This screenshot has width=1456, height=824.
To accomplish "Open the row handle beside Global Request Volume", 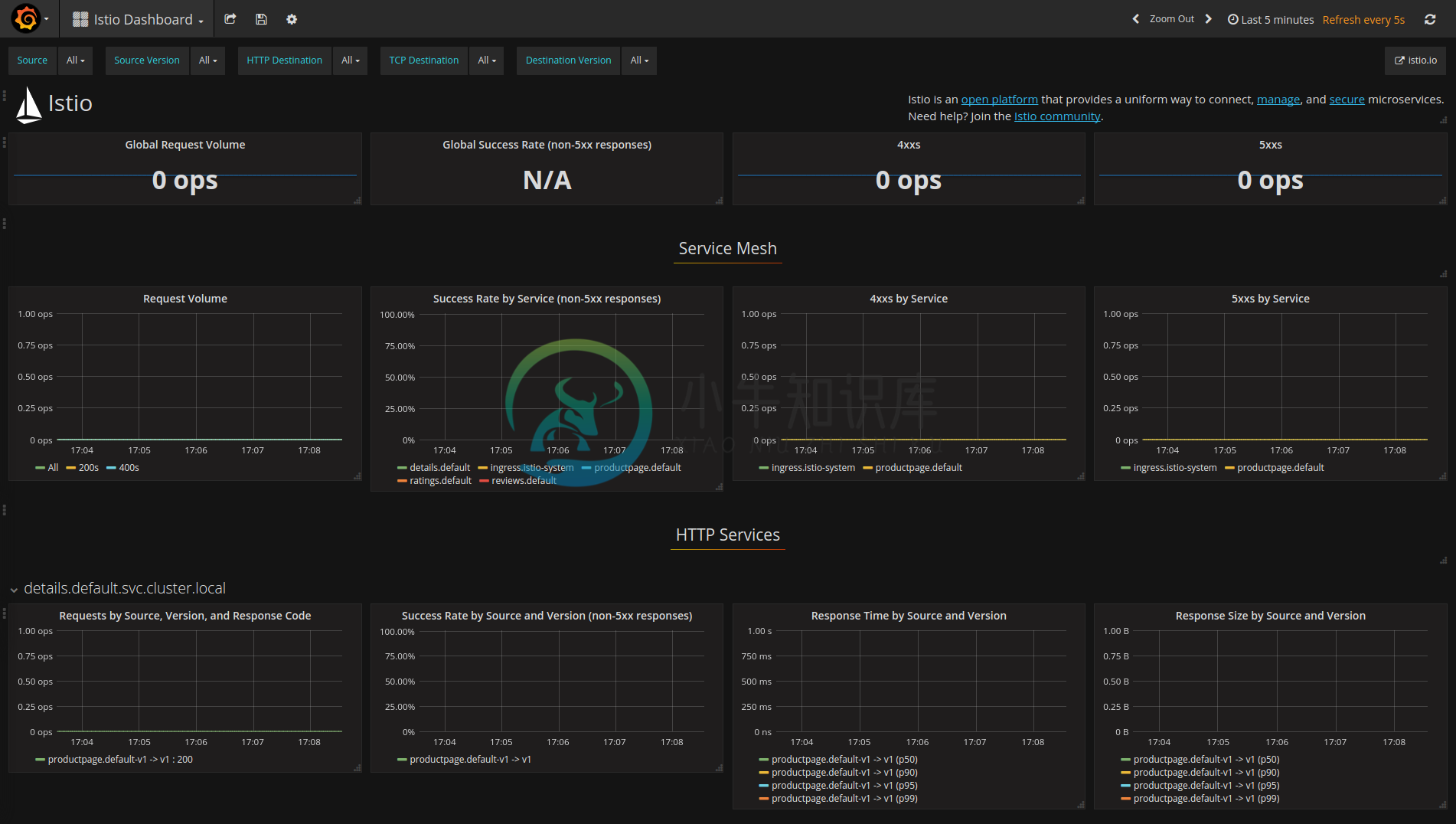I will [x=5, y=142].
